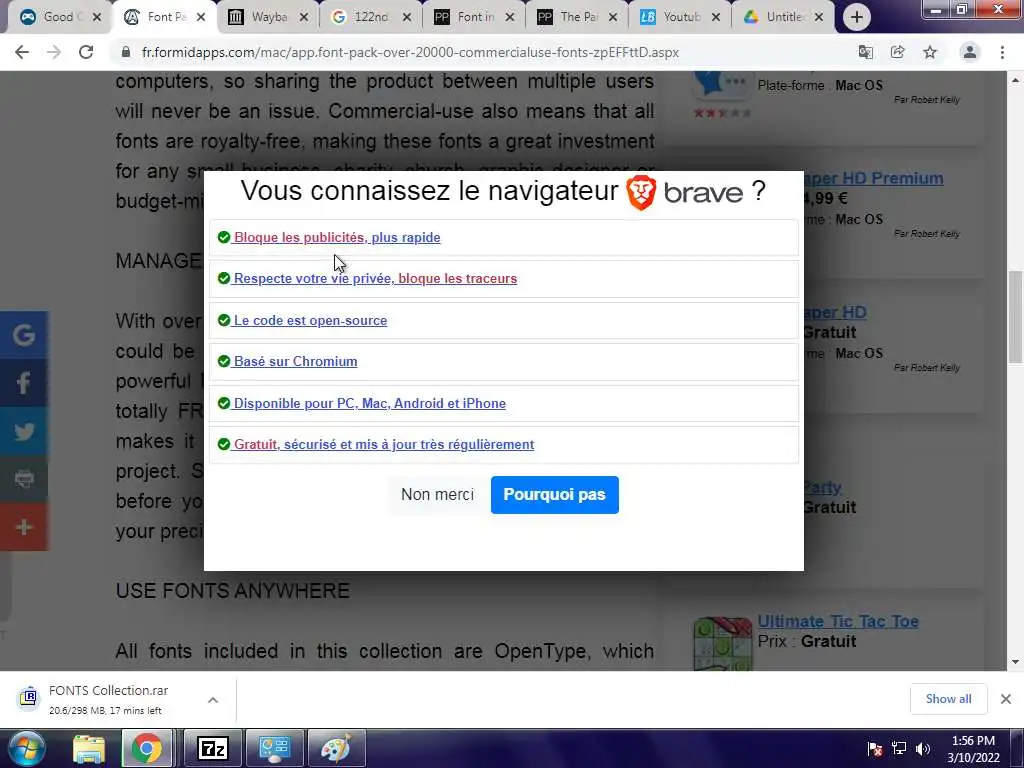Share via the Facebook sidebar button

pos(24,383)
